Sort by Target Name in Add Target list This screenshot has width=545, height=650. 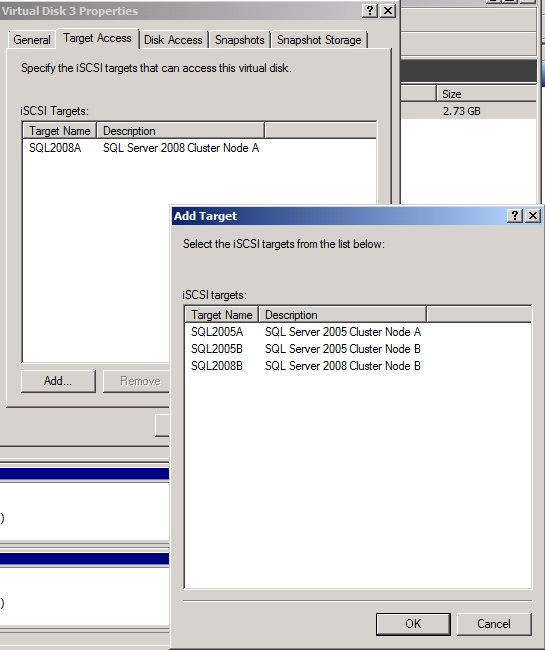(x=222, y=315)
